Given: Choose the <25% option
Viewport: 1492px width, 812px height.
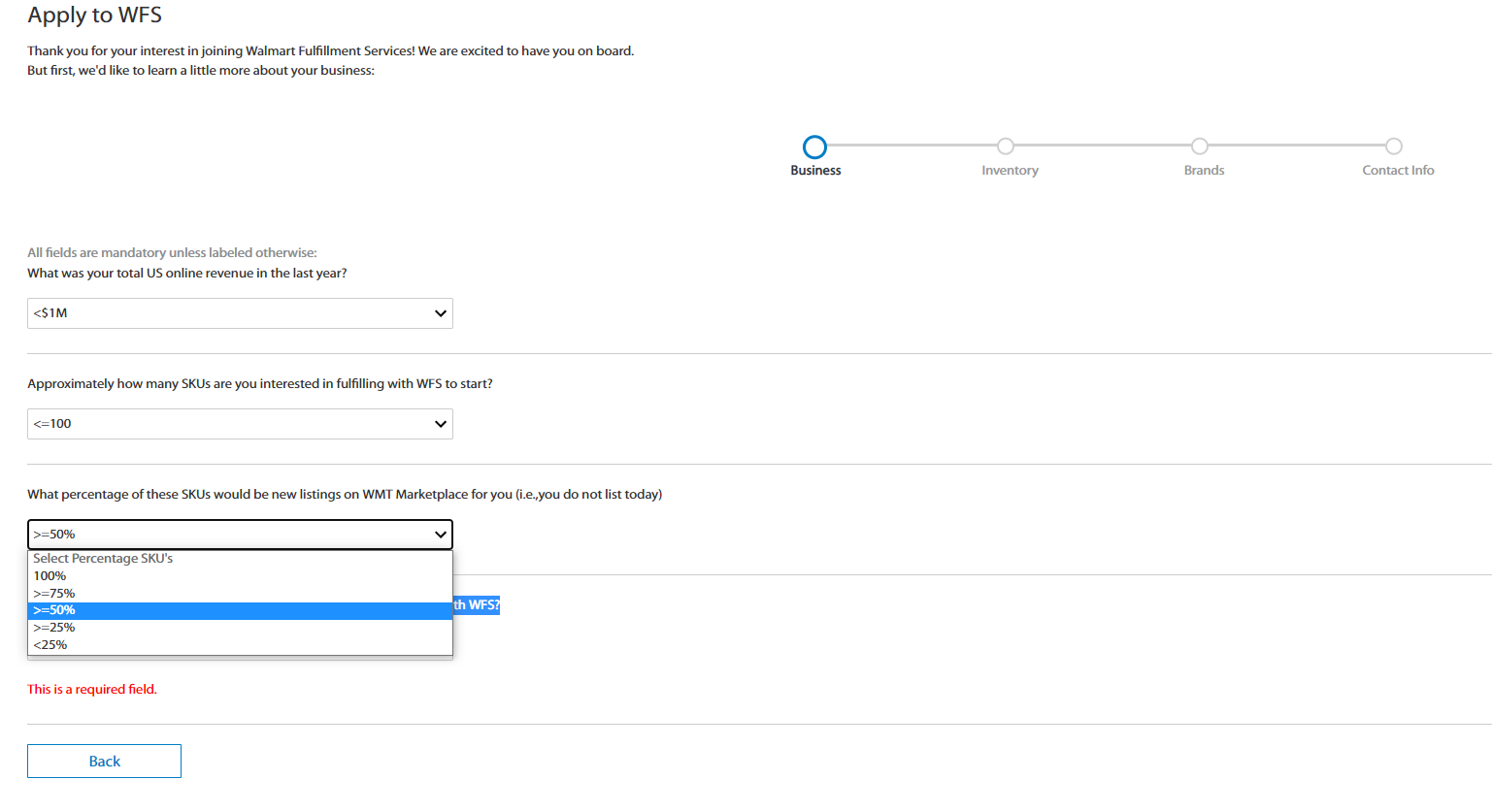Looking at the screenshot, I should click(240, 645).
